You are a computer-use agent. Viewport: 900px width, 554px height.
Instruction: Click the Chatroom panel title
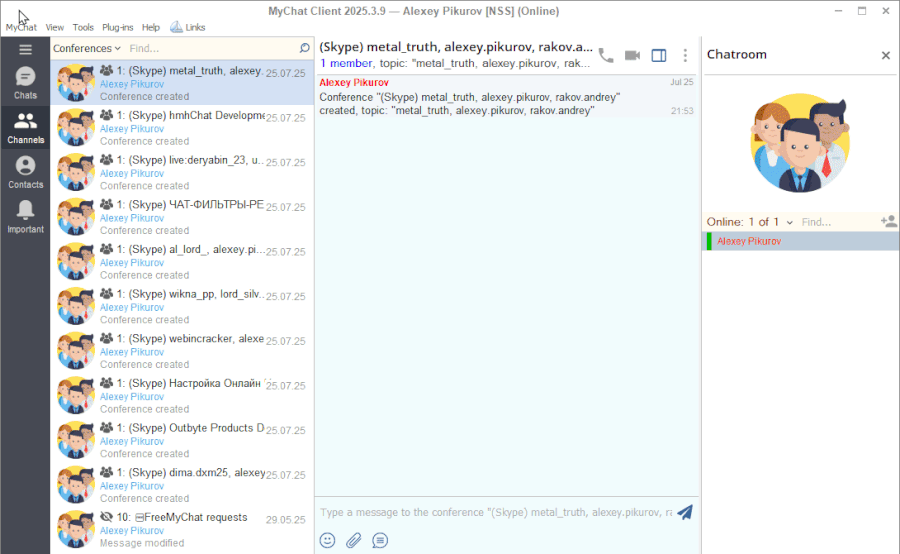[736, 55]
